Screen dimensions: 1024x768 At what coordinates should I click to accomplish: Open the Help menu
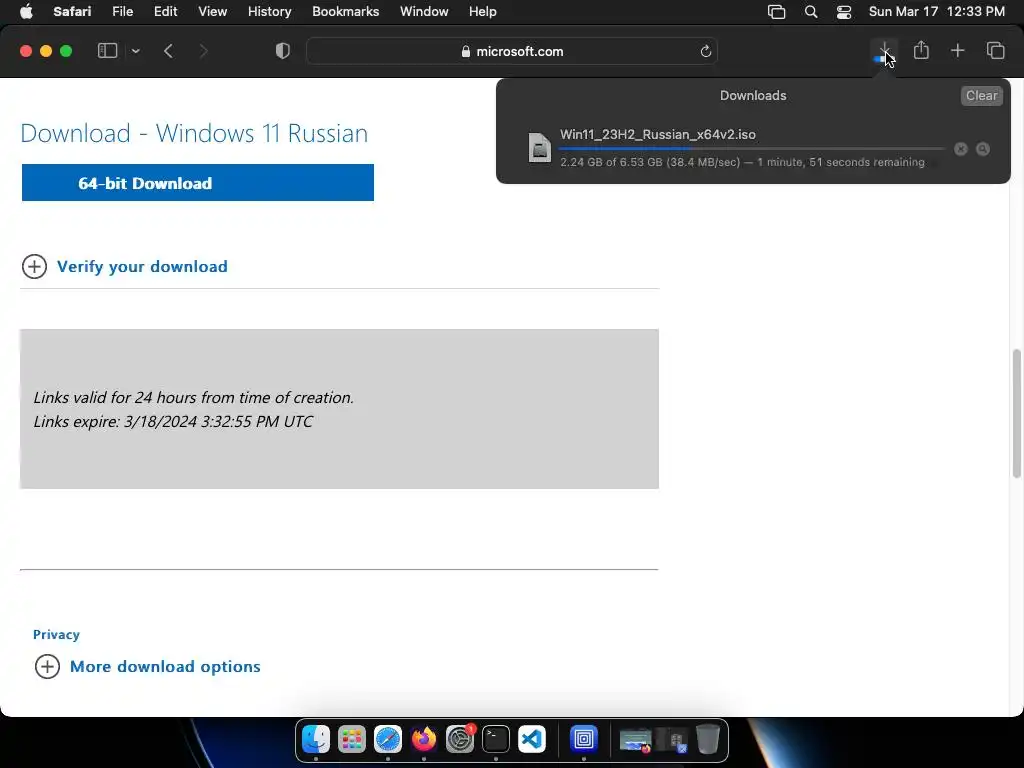pos(483,12)
